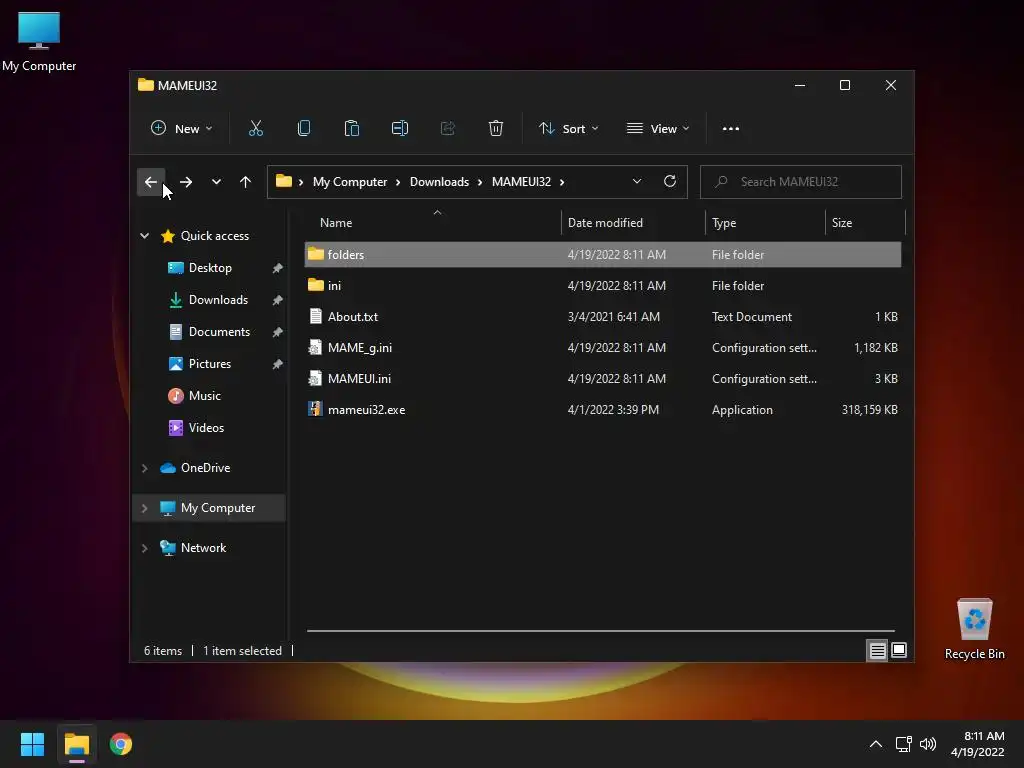Open the Windows Start button
The width and height of the screenshot is (1024, 768).
click(32, 744)
